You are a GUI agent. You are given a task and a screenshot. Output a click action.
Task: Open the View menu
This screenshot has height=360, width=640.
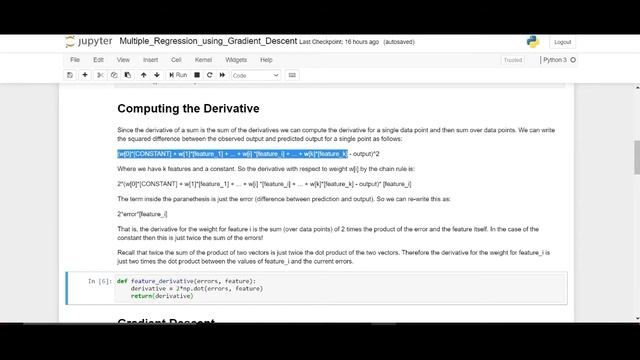click(x=123, y=60)
